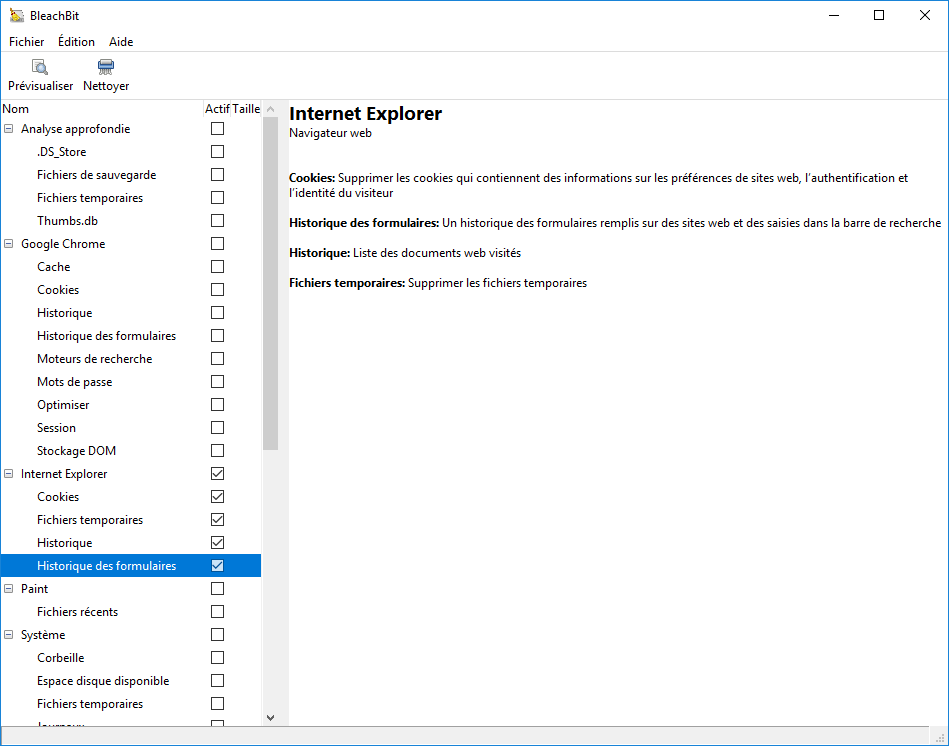
Task: Collapse the Internet Explorer tree group
Action: (8, 474)
